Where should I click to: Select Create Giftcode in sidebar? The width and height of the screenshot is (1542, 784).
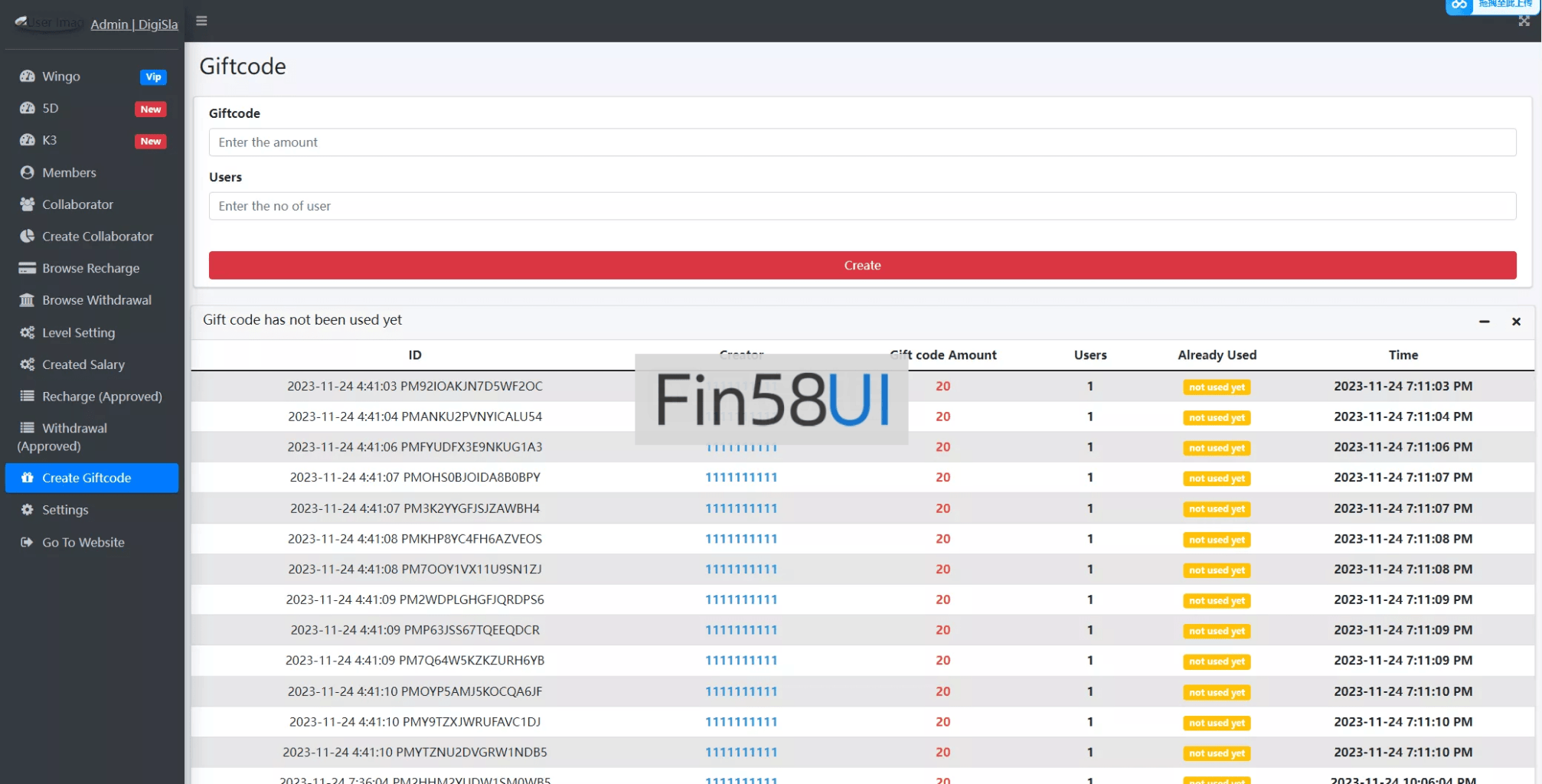[87, 478]
